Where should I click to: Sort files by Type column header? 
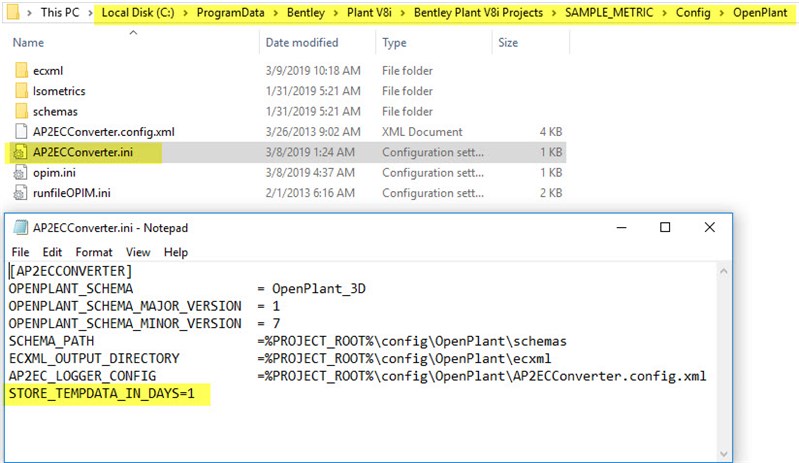tap(394, 42)
